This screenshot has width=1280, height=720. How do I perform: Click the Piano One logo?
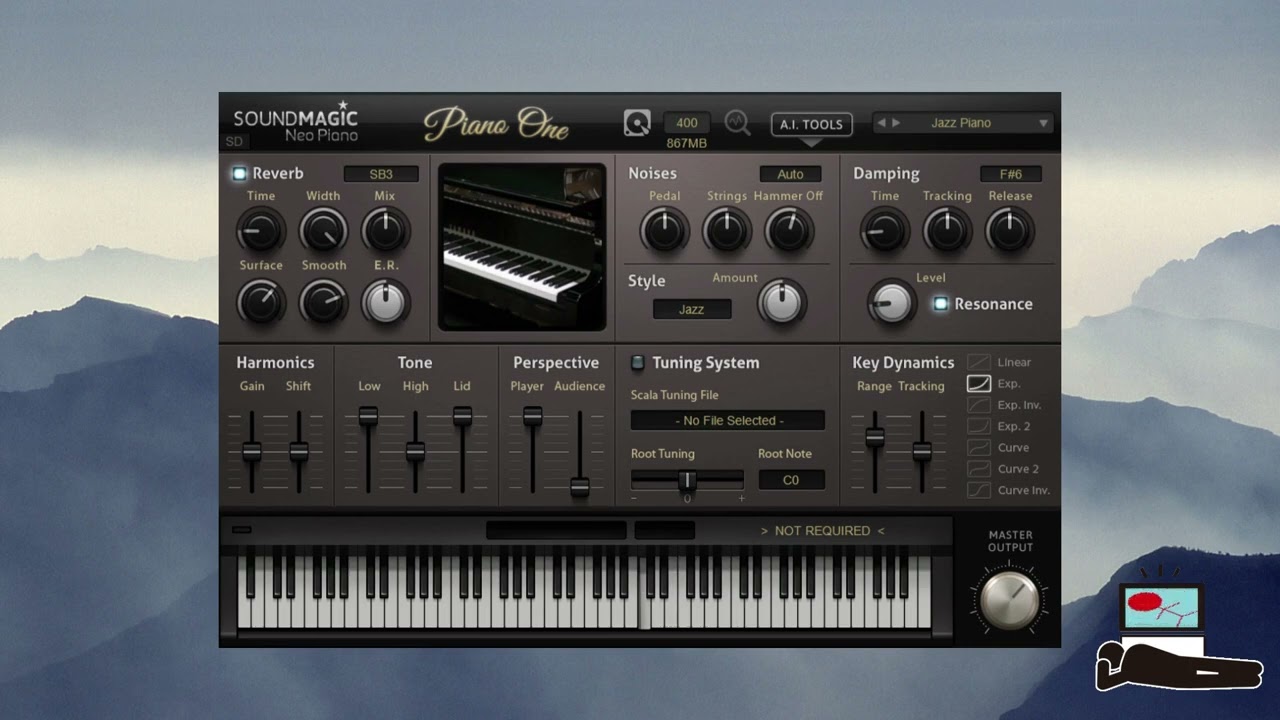coord(497,124)
